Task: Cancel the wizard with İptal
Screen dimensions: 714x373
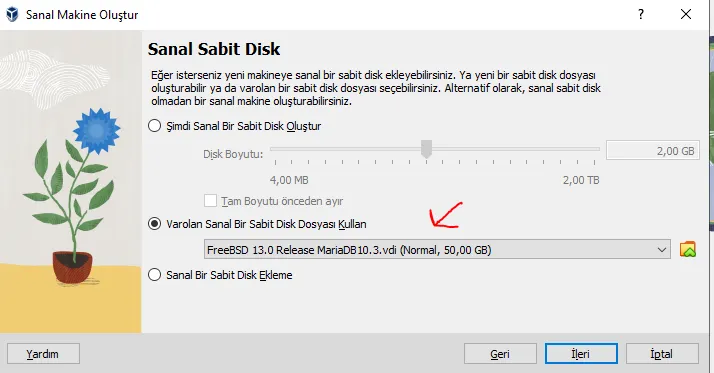Action: [x=662, y=354]
